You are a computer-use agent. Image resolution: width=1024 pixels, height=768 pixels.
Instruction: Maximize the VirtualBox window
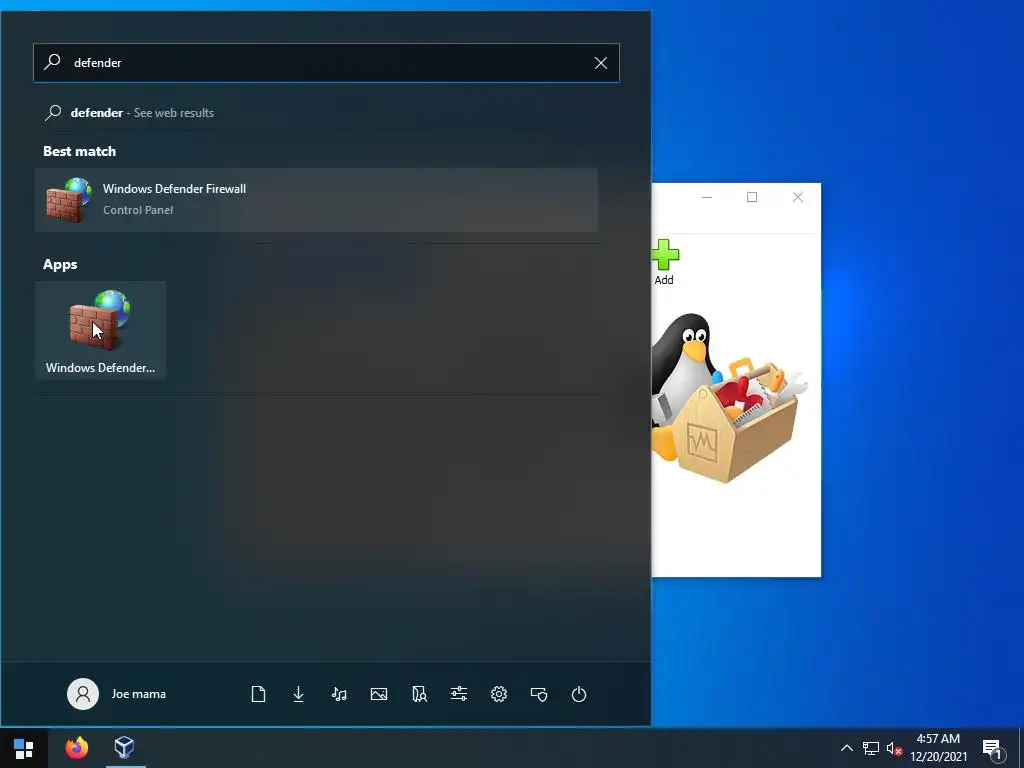752,197
